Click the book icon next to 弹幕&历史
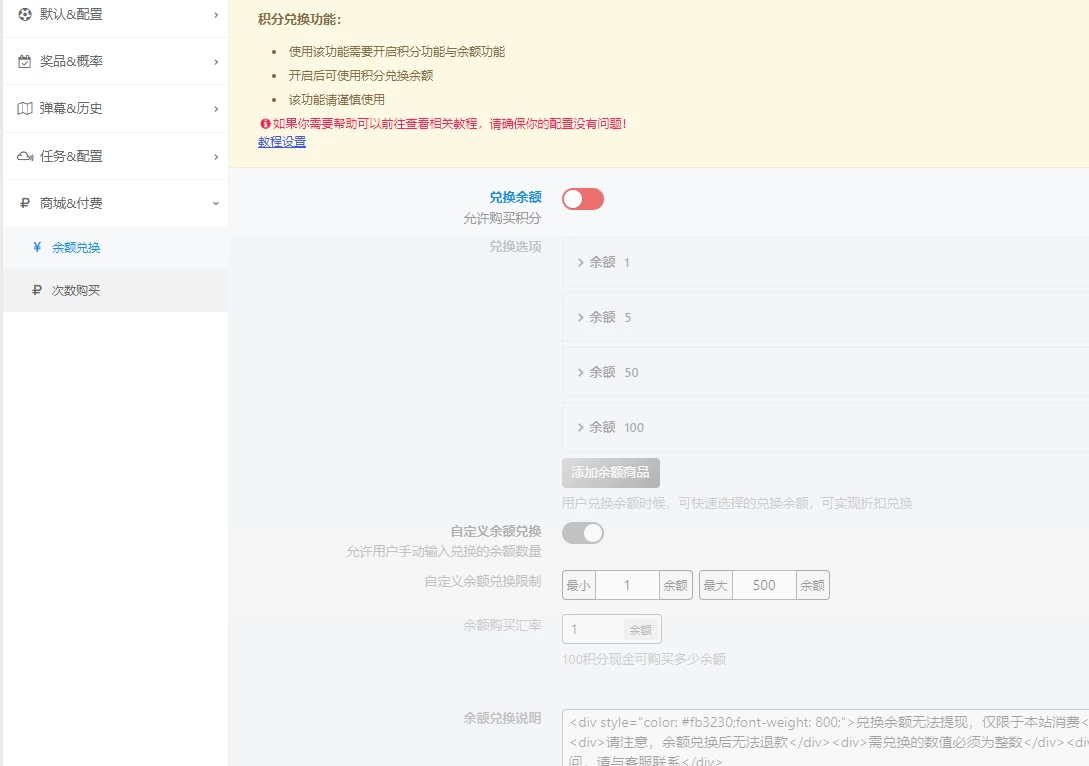The image size is (1089, 766). click(x=25, y=108)
